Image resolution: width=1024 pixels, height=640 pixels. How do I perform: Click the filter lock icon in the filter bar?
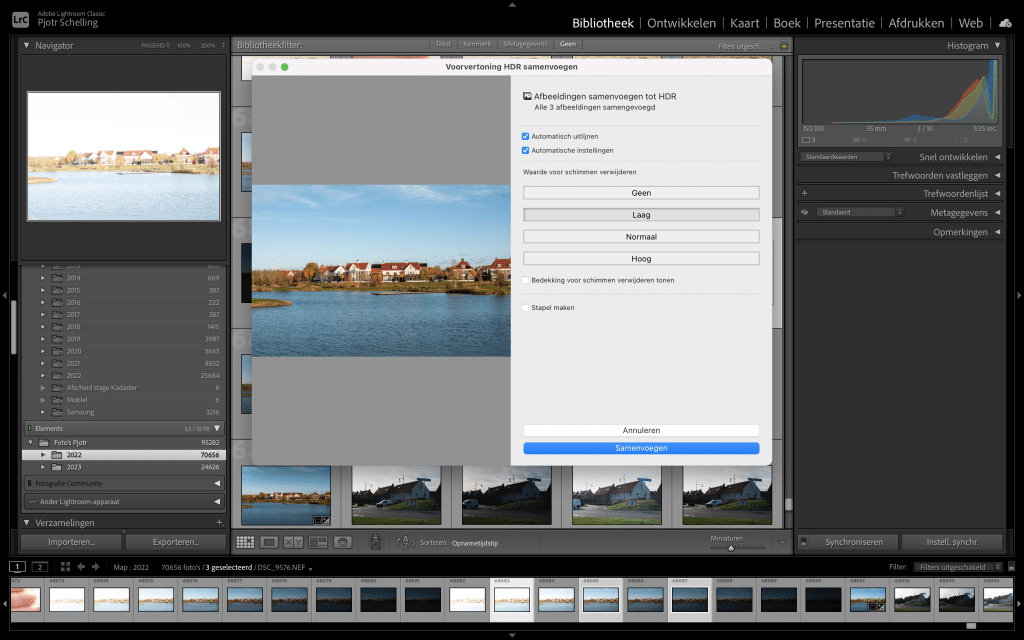click(784, 45)
